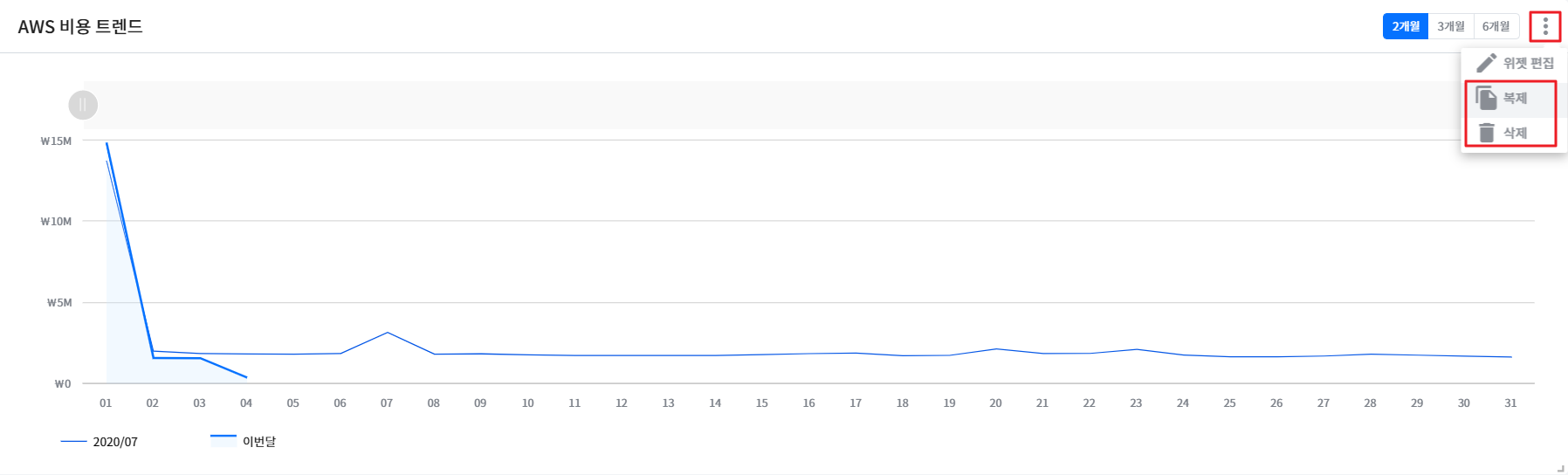Click the 2020/07 line peak at day 07
1568x475 pixels.
[x=387, y=333]
